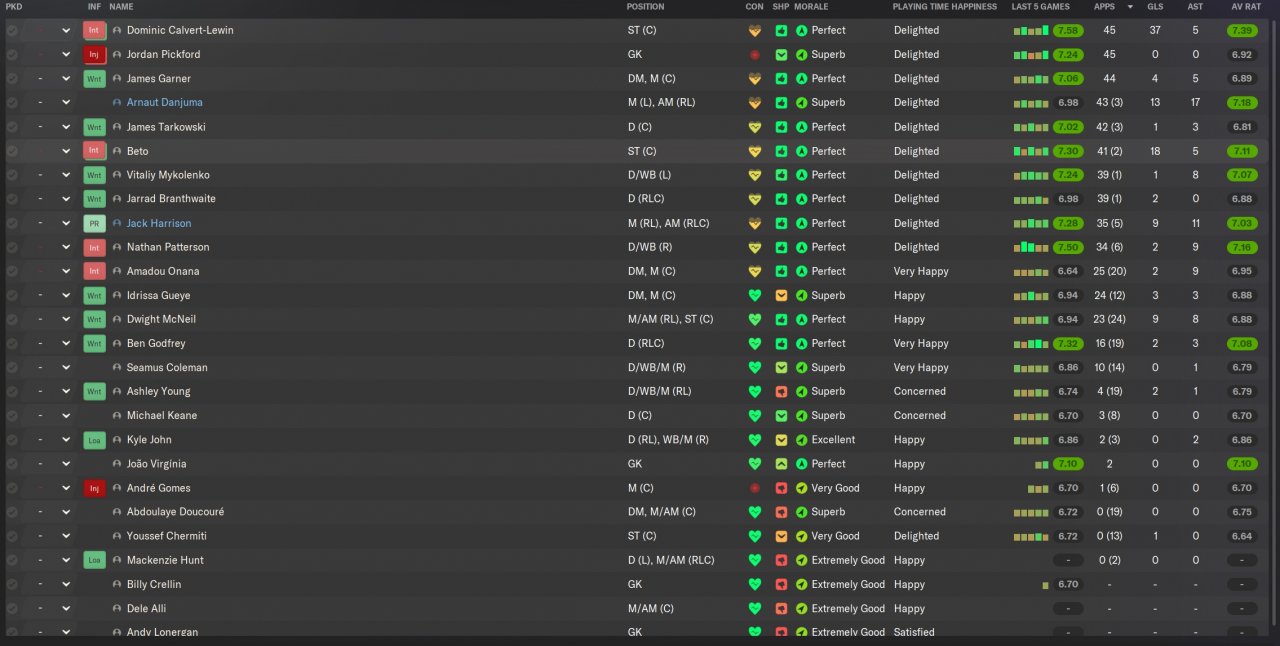Viewport: 1280px width, 646px height.
Task: Click the red sharpness icon for Ashley Young
Action: coord(781,391)
